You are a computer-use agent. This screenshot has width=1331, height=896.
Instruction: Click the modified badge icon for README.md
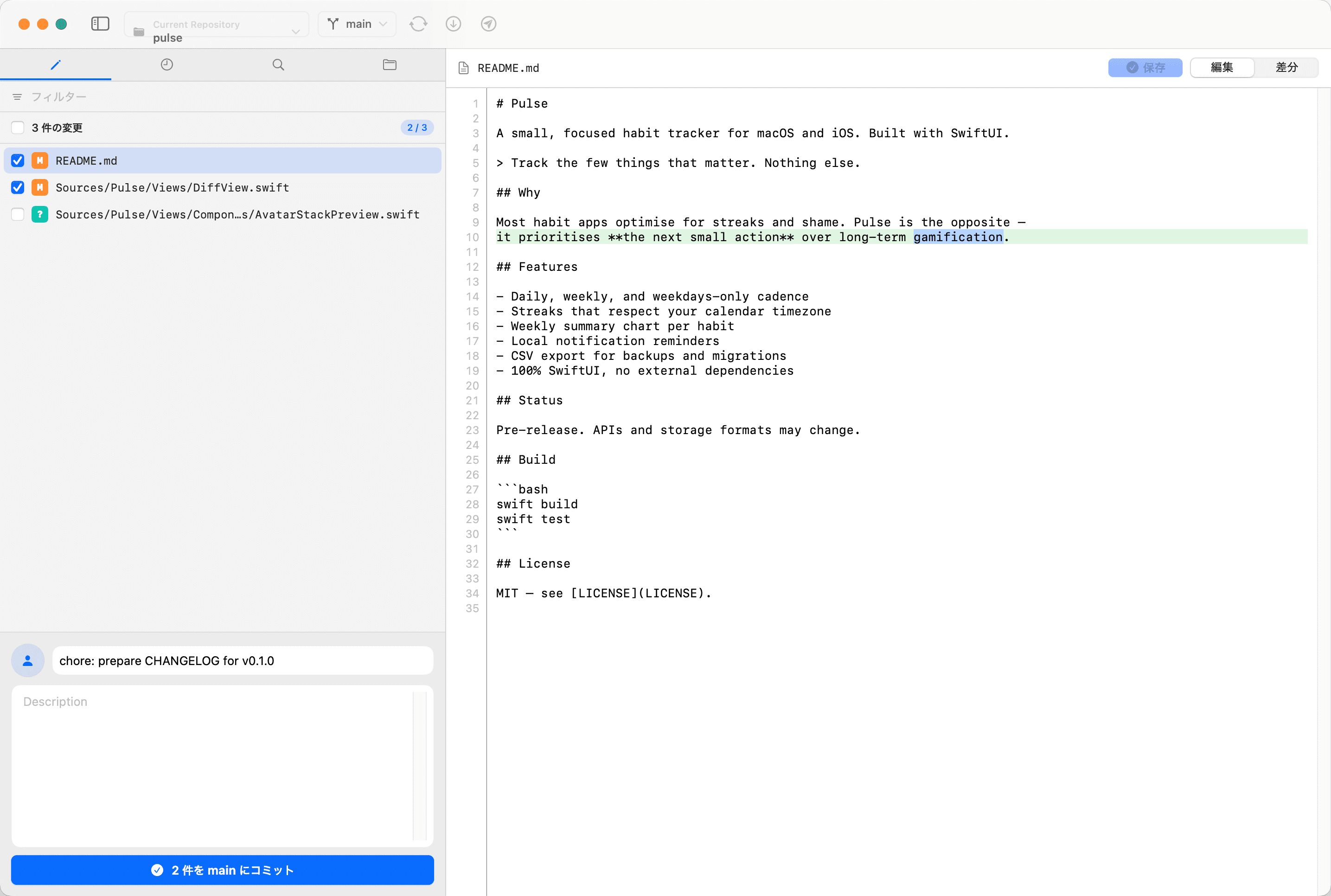tap(39, 160)
